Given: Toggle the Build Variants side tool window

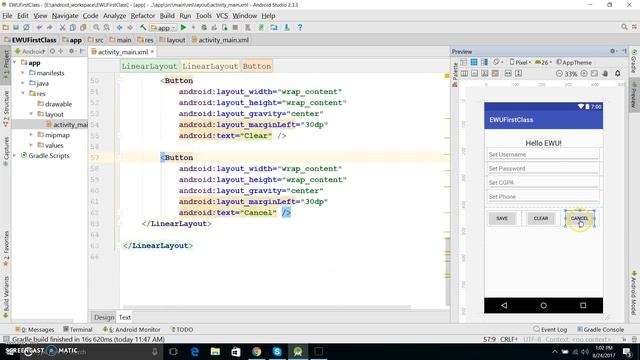Looking at the screenshot, I should [x=6, y=297].
